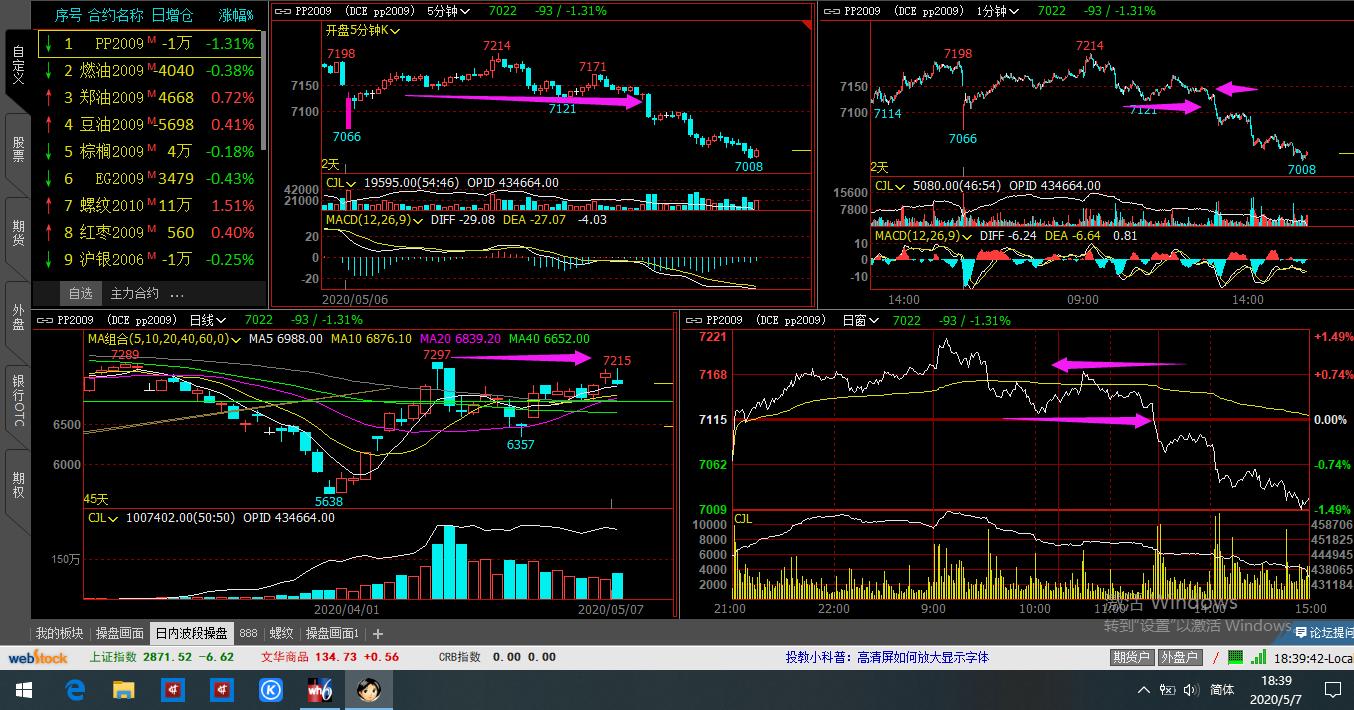The height and width of the screenshot is (710, 1354).
Task: Select the 期货 sidebar tab
Action: [x=17, y=233]
